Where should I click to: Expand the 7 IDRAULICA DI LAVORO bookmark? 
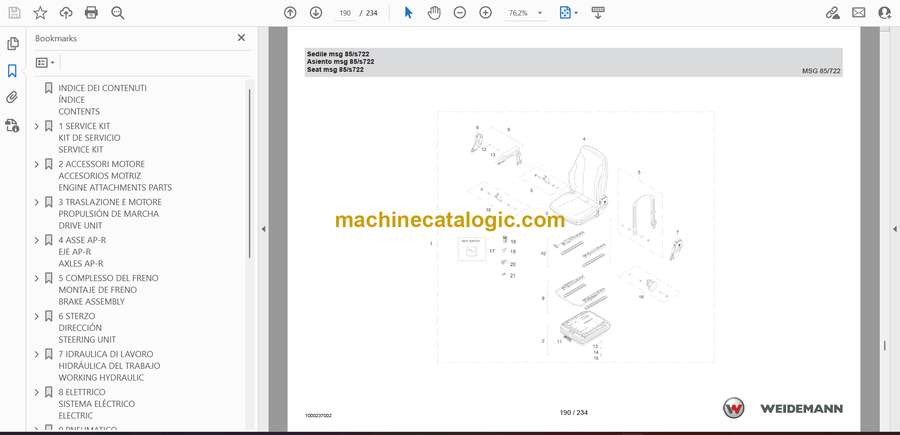37,354
